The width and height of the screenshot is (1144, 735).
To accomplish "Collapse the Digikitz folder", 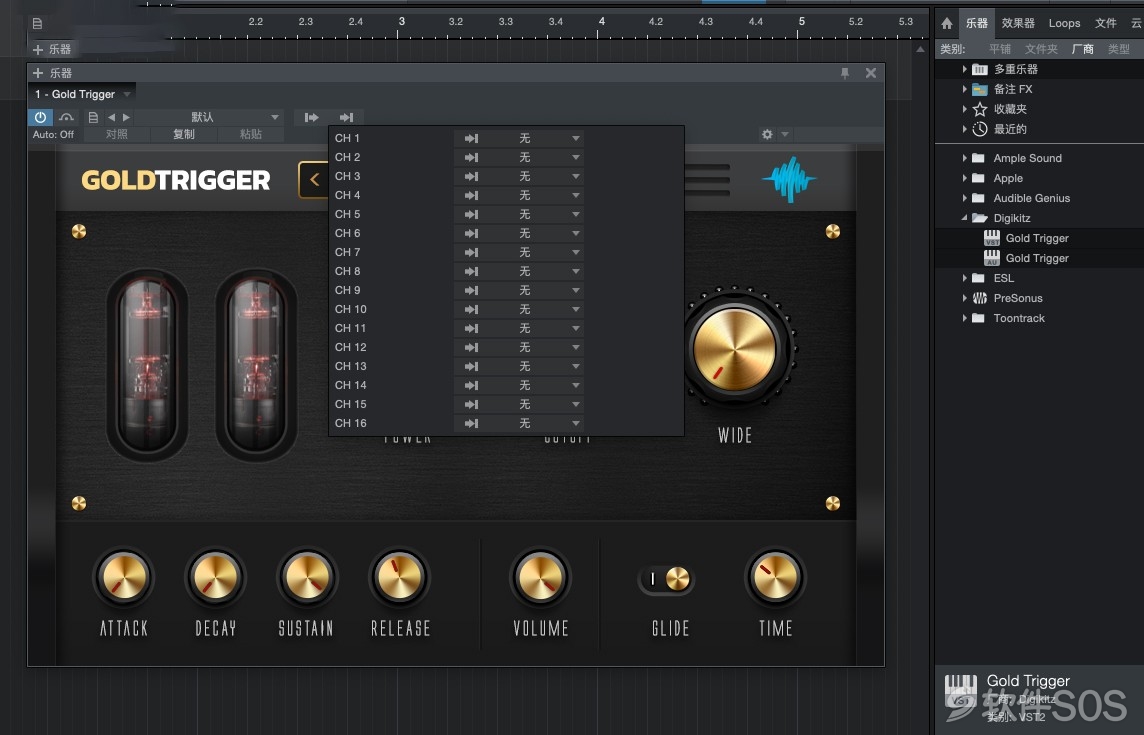I will point(965,218).
